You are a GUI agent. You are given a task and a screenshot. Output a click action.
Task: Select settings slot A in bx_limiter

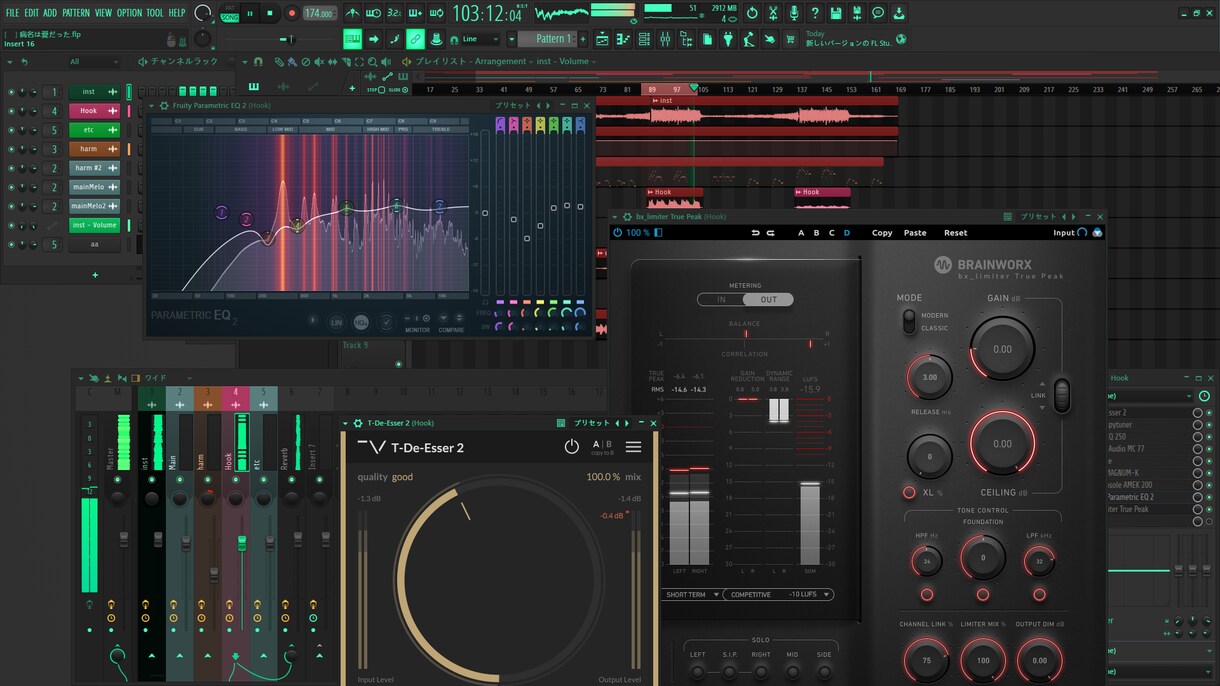coord(800,233)
